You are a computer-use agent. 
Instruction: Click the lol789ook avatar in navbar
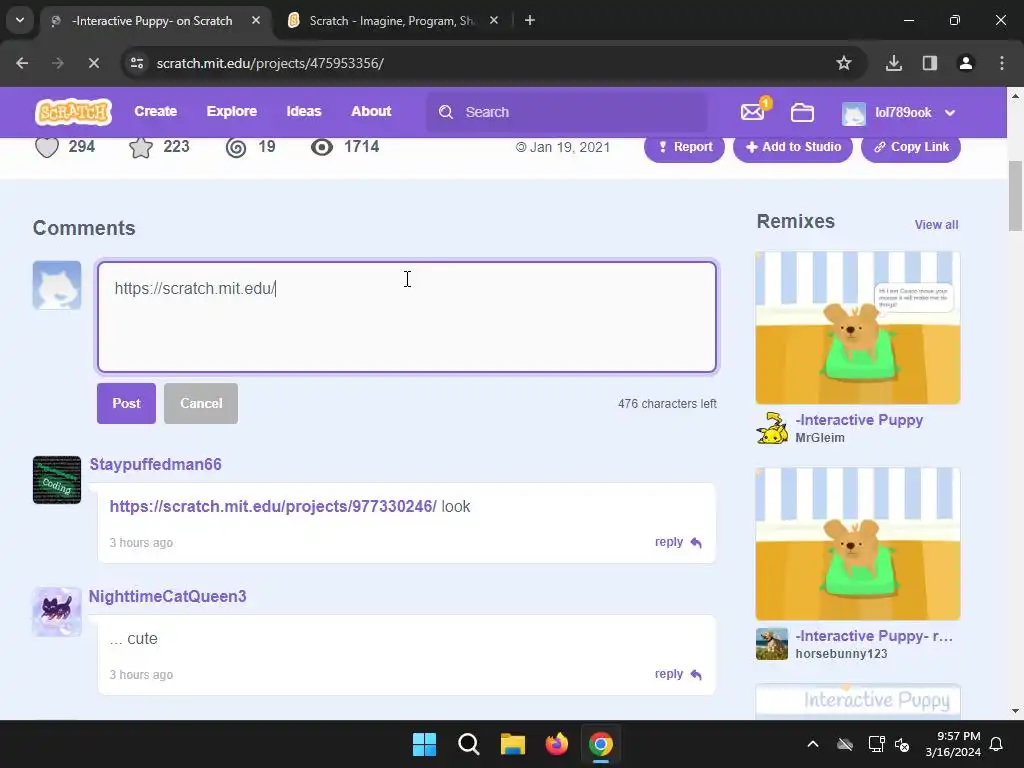click(854, 112)
